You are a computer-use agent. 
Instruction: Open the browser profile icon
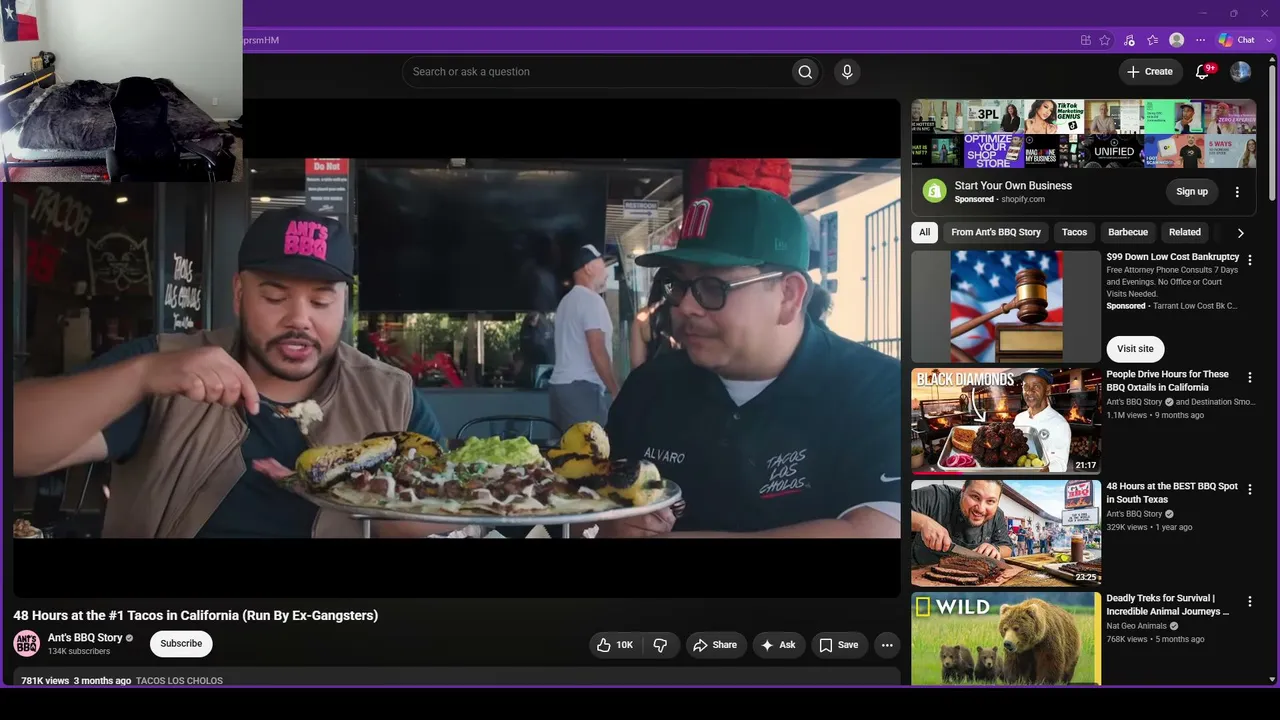[1177, 40]
